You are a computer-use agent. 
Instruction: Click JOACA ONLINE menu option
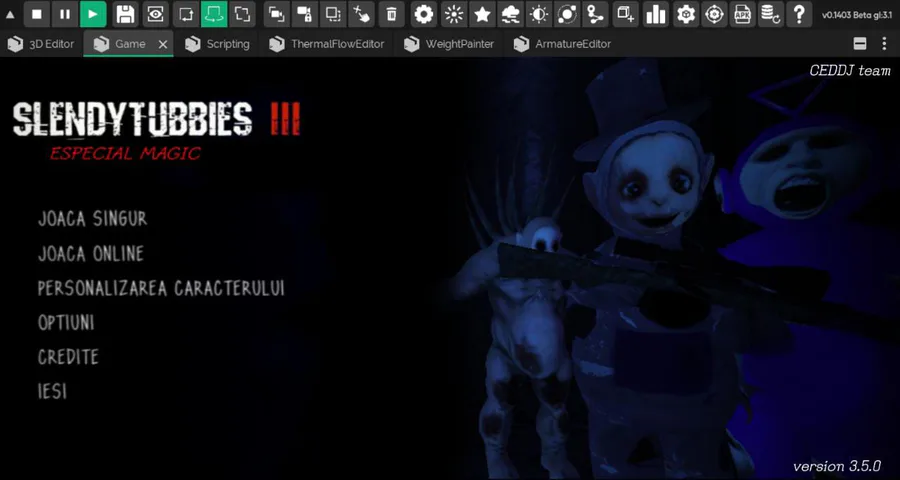click(91, 254)
